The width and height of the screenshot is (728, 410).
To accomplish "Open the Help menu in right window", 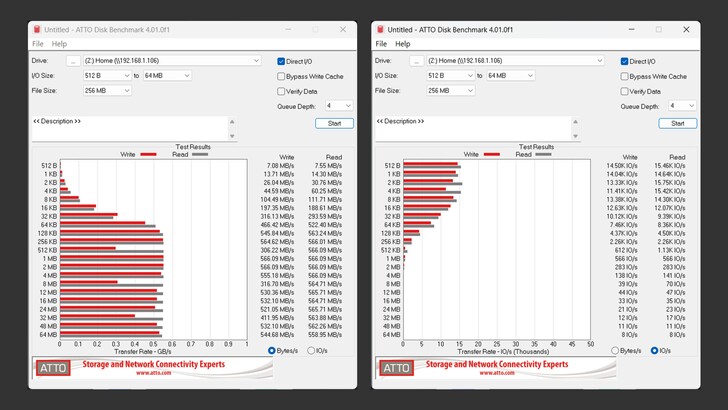I will (402, 44).
